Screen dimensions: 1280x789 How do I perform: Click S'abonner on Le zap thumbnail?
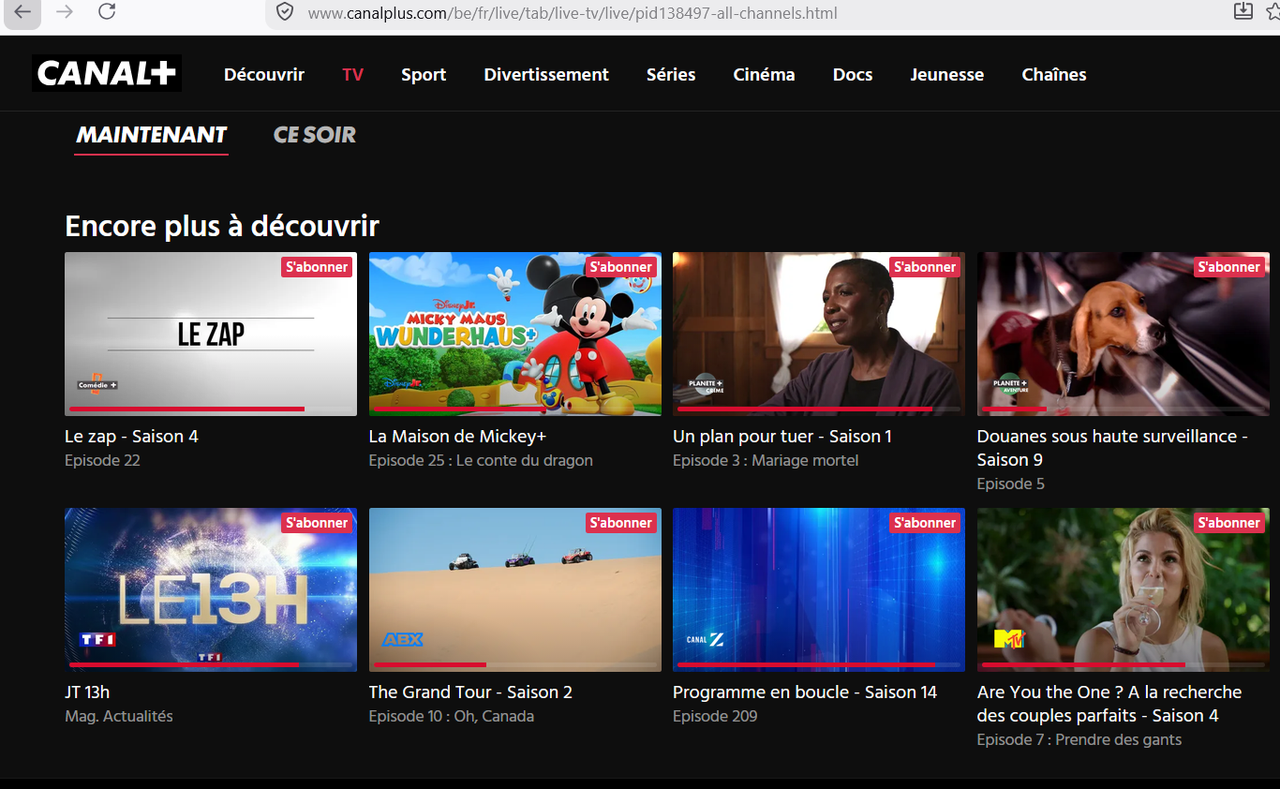(317, 267)
